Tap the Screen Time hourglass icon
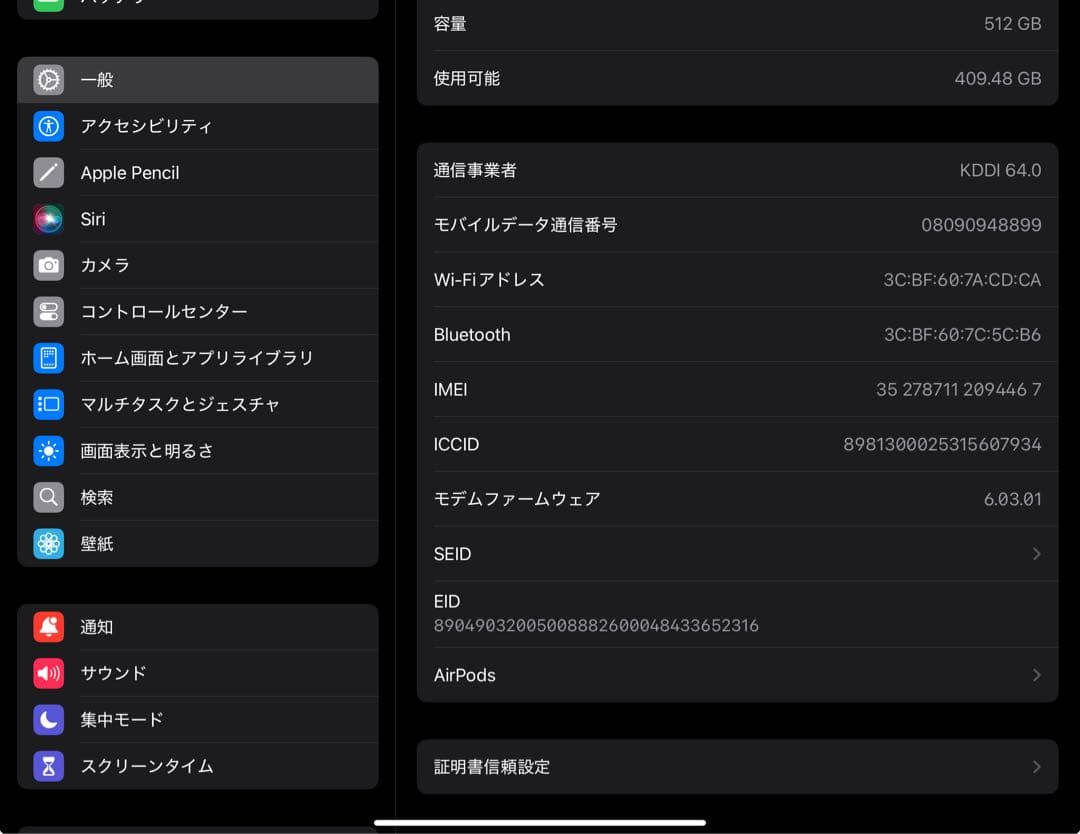1080x834 pixels. [x=48, y=766]
